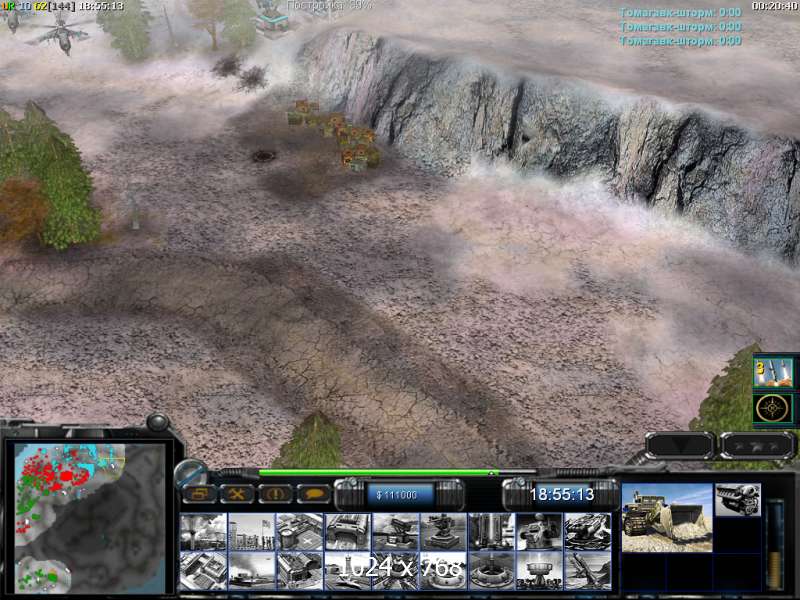Pick the Strategy Center build icon
The image size is (800, 600).
coord(299,570)
